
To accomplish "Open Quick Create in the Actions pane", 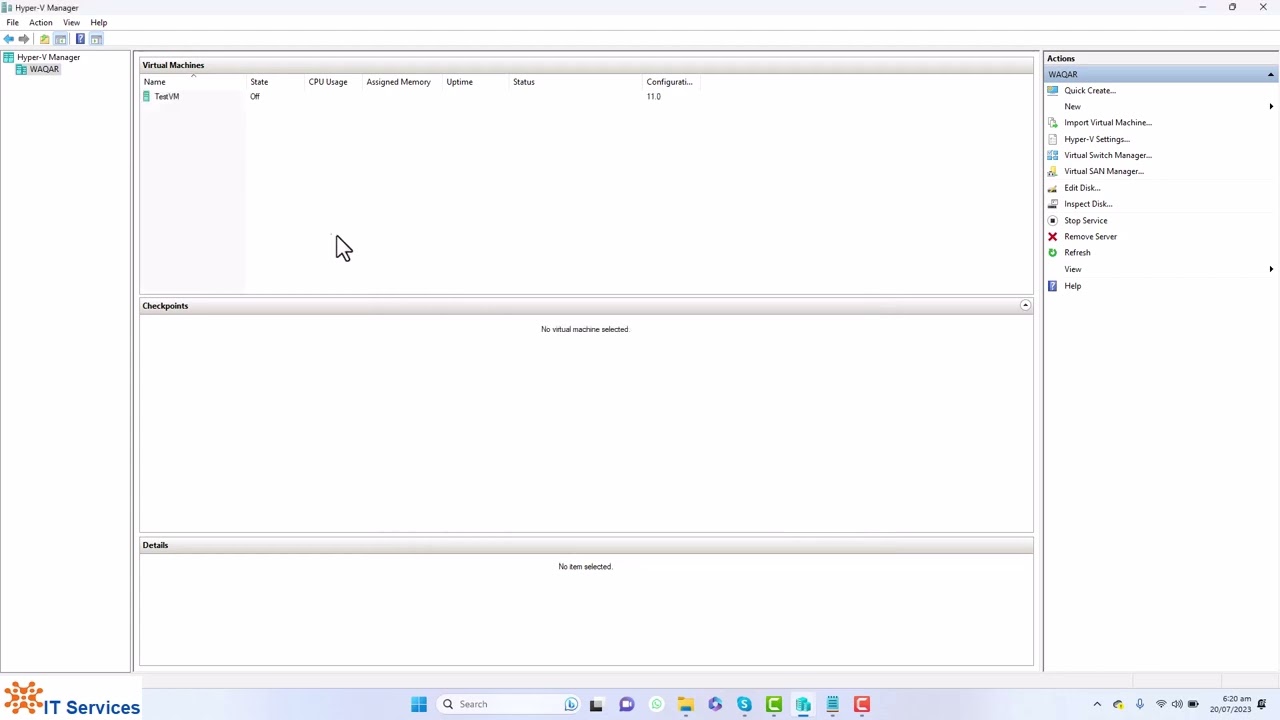I will click(1089, 90).
